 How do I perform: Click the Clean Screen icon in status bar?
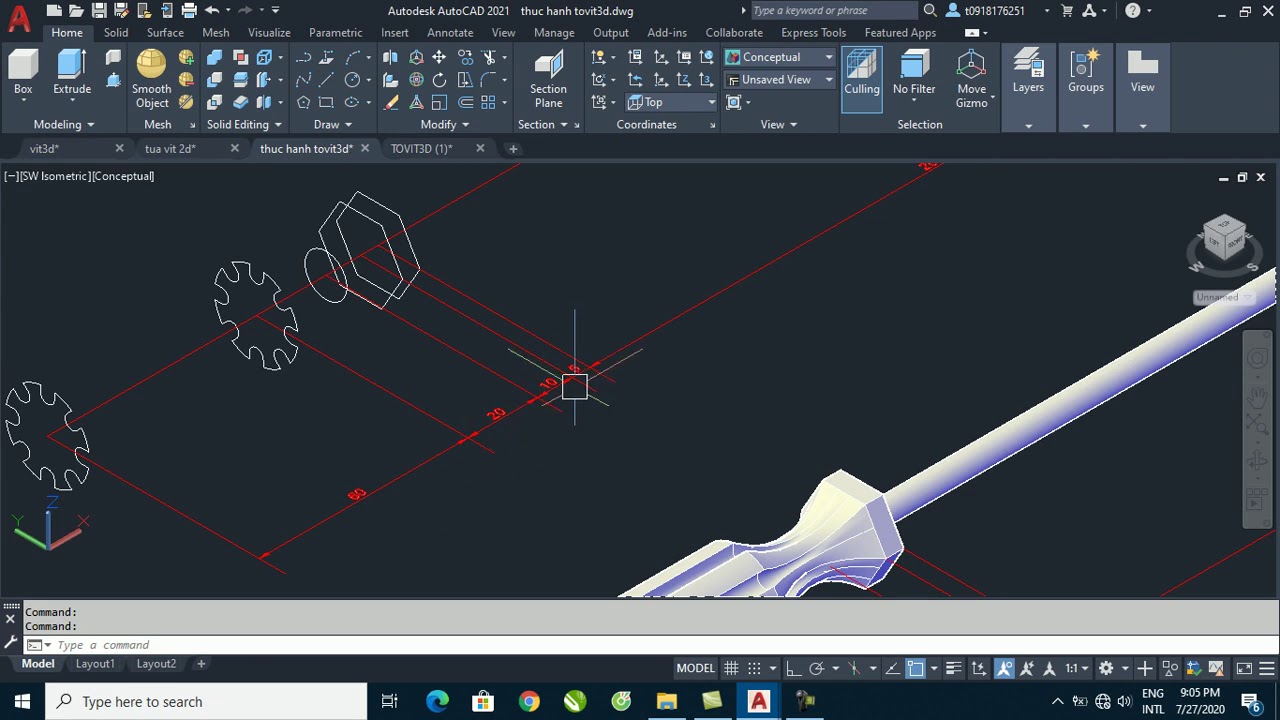click(x=1244, y=668)
